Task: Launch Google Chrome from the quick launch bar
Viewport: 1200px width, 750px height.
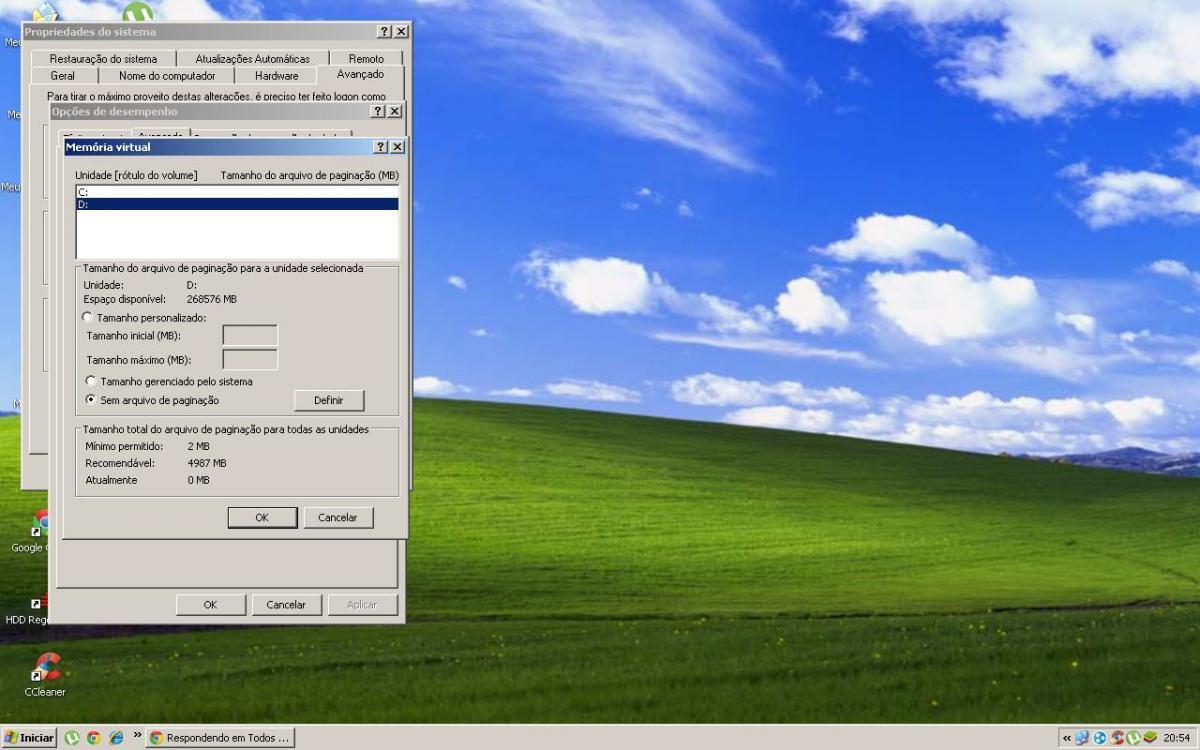Action: click(x=94, y=738)
